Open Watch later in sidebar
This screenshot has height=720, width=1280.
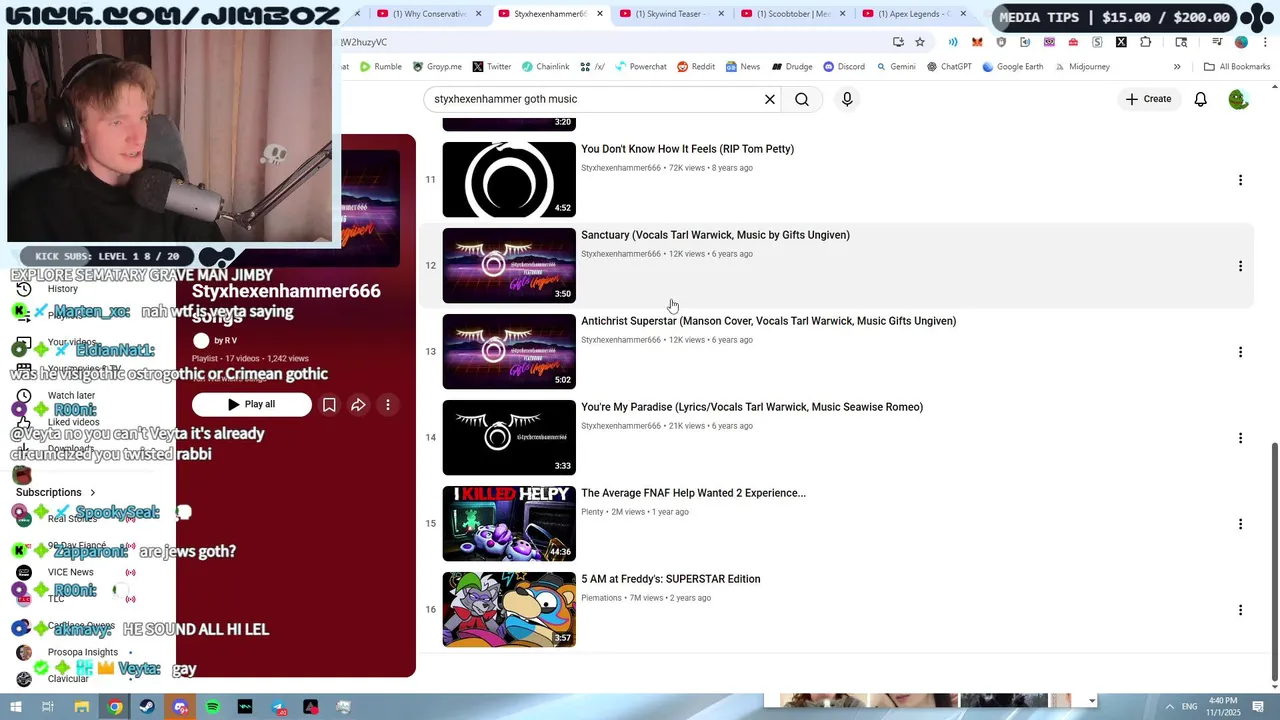click(x=72, y=395)
